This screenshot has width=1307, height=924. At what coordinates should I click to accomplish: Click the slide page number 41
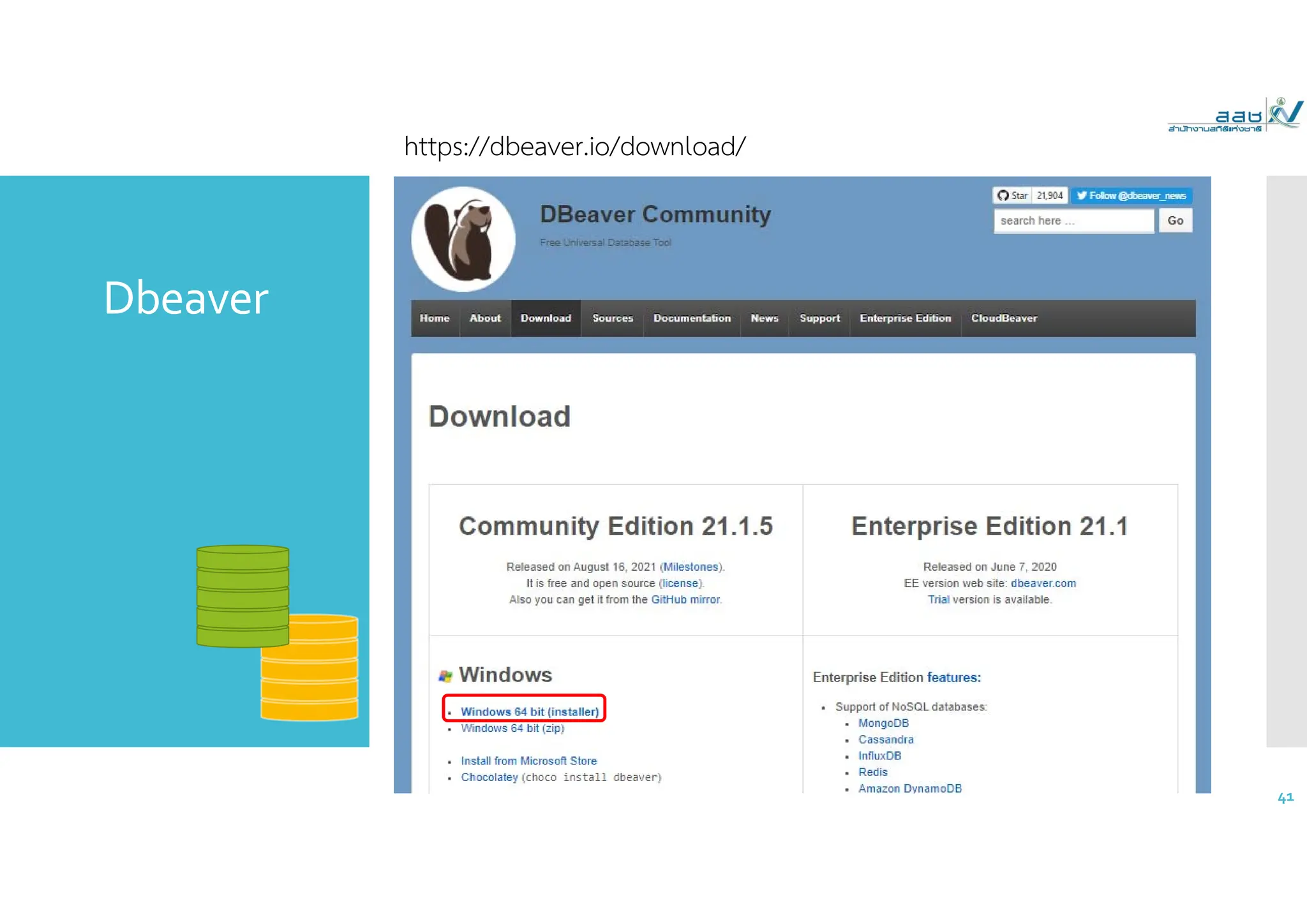click(x=1285, y=798)
